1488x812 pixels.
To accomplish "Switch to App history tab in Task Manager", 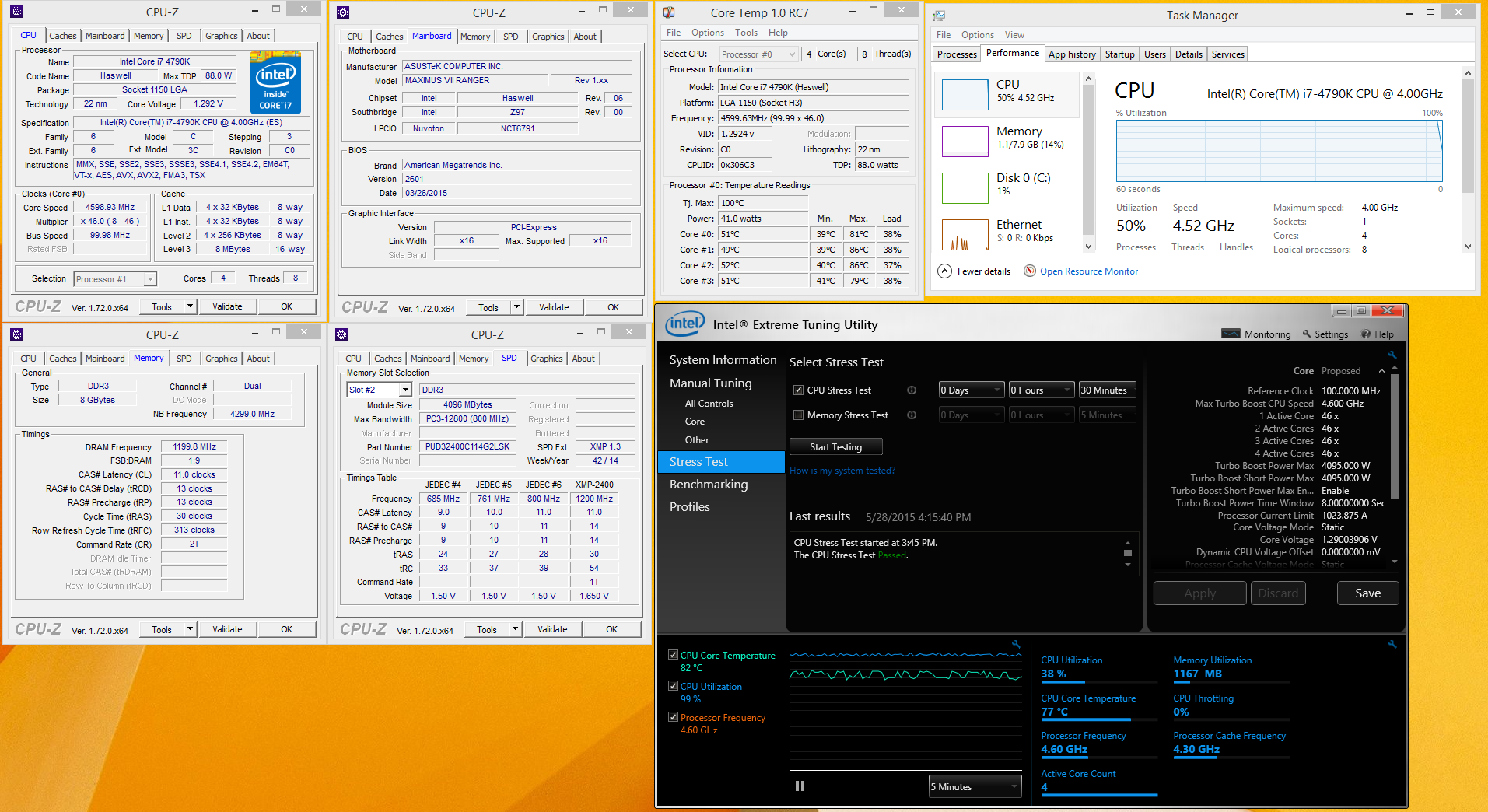I will [1072, 54].
